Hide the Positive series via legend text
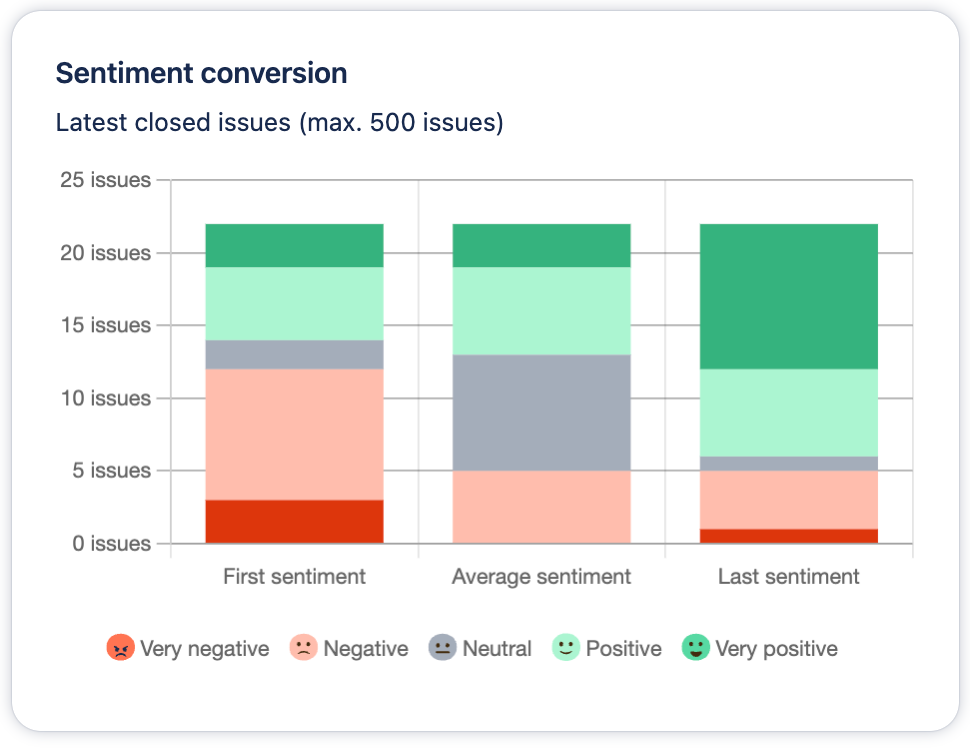 pyautogui.click(x=624, y=649)
